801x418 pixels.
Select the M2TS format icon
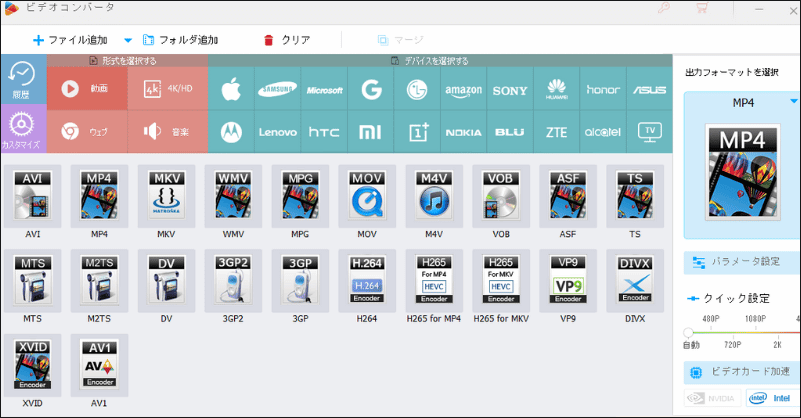pos(99,281)
